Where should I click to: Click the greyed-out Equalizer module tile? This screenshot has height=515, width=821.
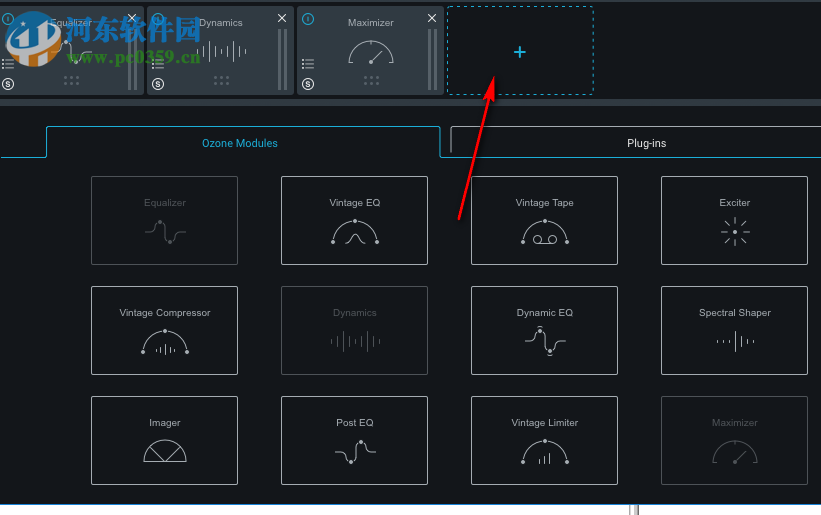[164, 220]
